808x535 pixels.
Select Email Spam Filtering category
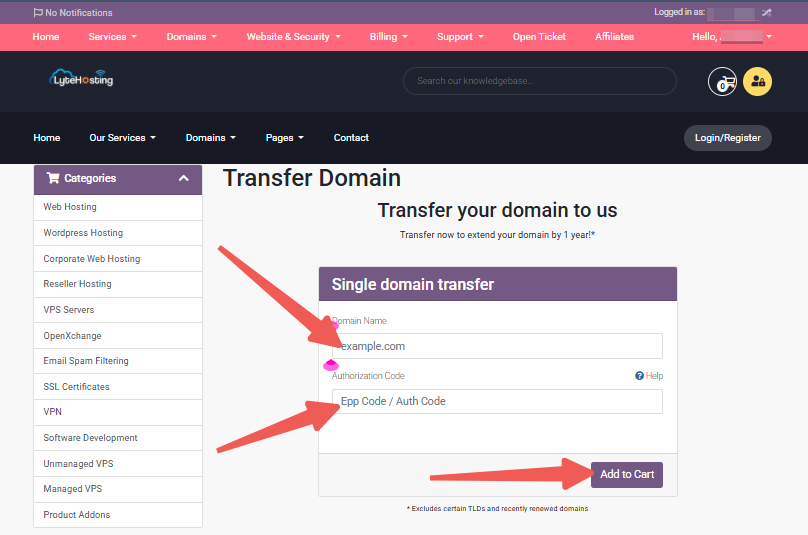pos(118,361)
